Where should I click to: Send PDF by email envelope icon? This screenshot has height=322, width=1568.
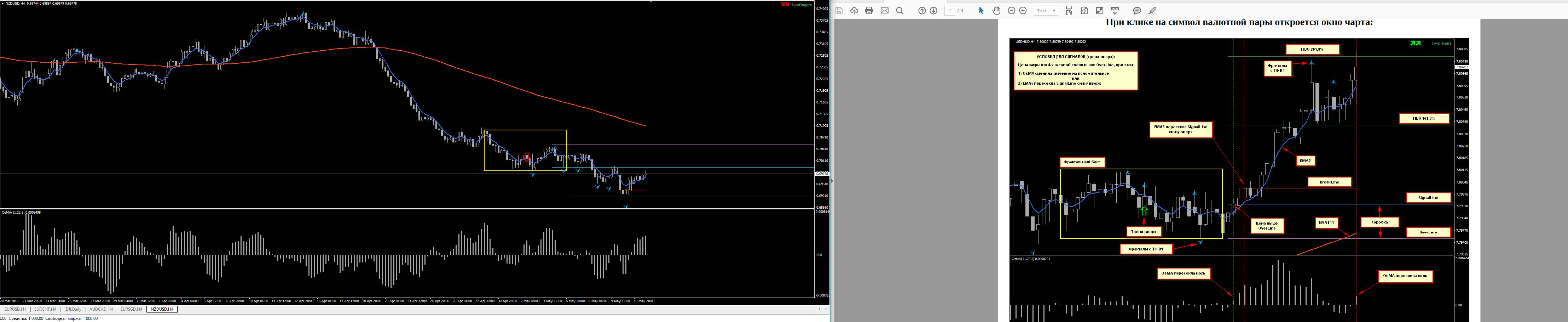(884, 10)
